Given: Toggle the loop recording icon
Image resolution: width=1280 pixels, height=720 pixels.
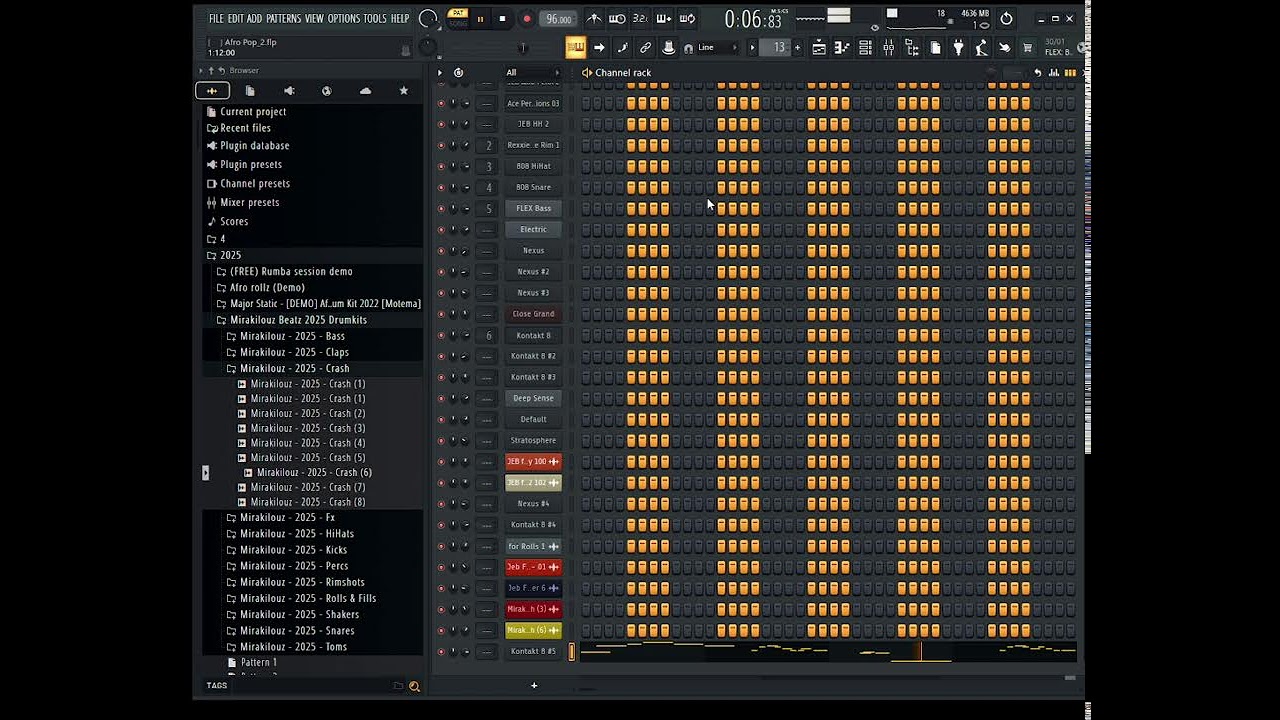Looking at the screenshot, I should click(687, 19).
